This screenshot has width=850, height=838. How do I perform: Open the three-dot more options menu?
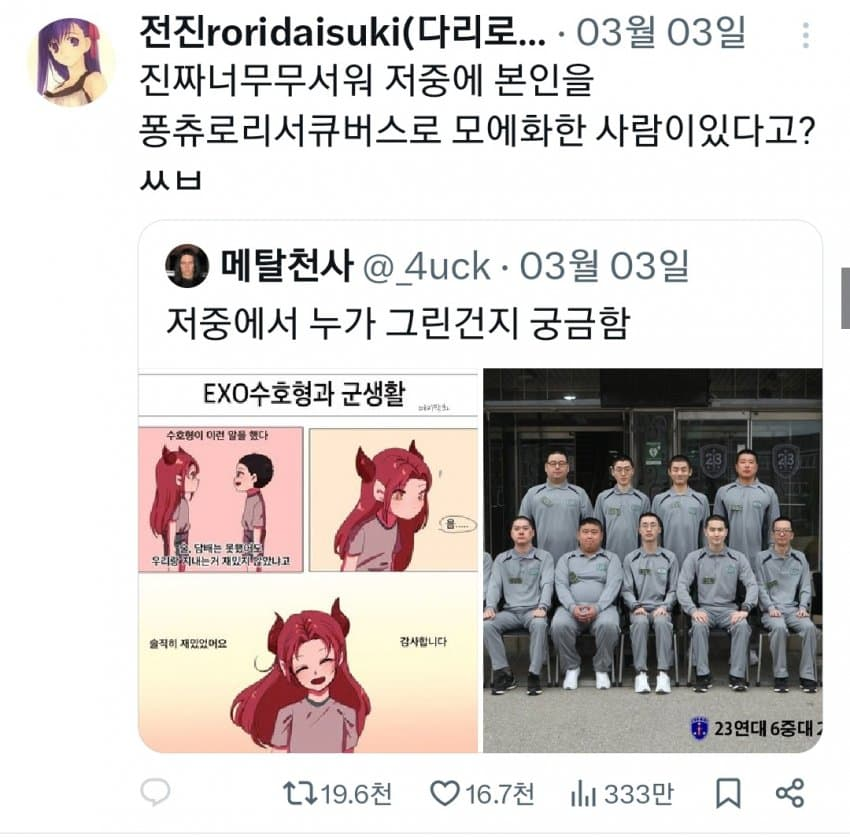point(806,35)
